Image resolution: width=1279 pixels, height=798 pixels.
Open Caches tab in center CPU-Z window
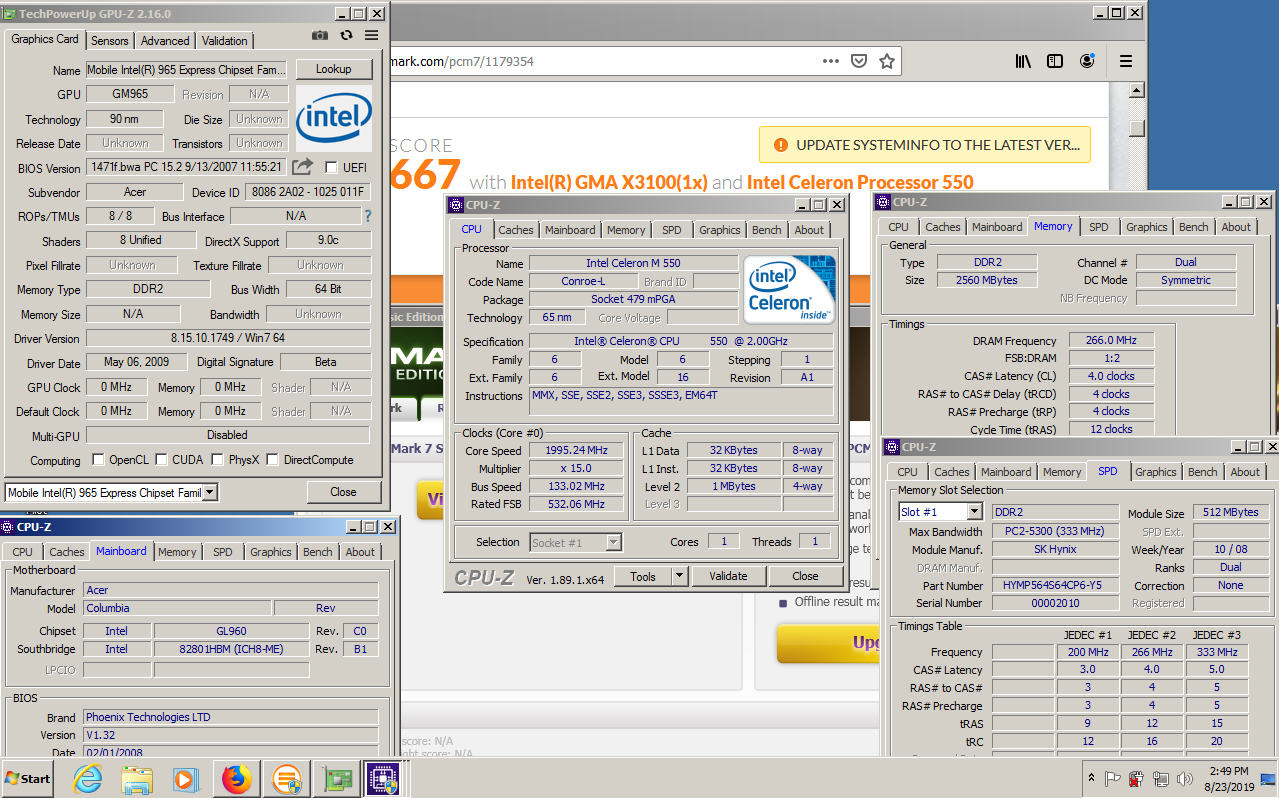(x=515, y=230)
